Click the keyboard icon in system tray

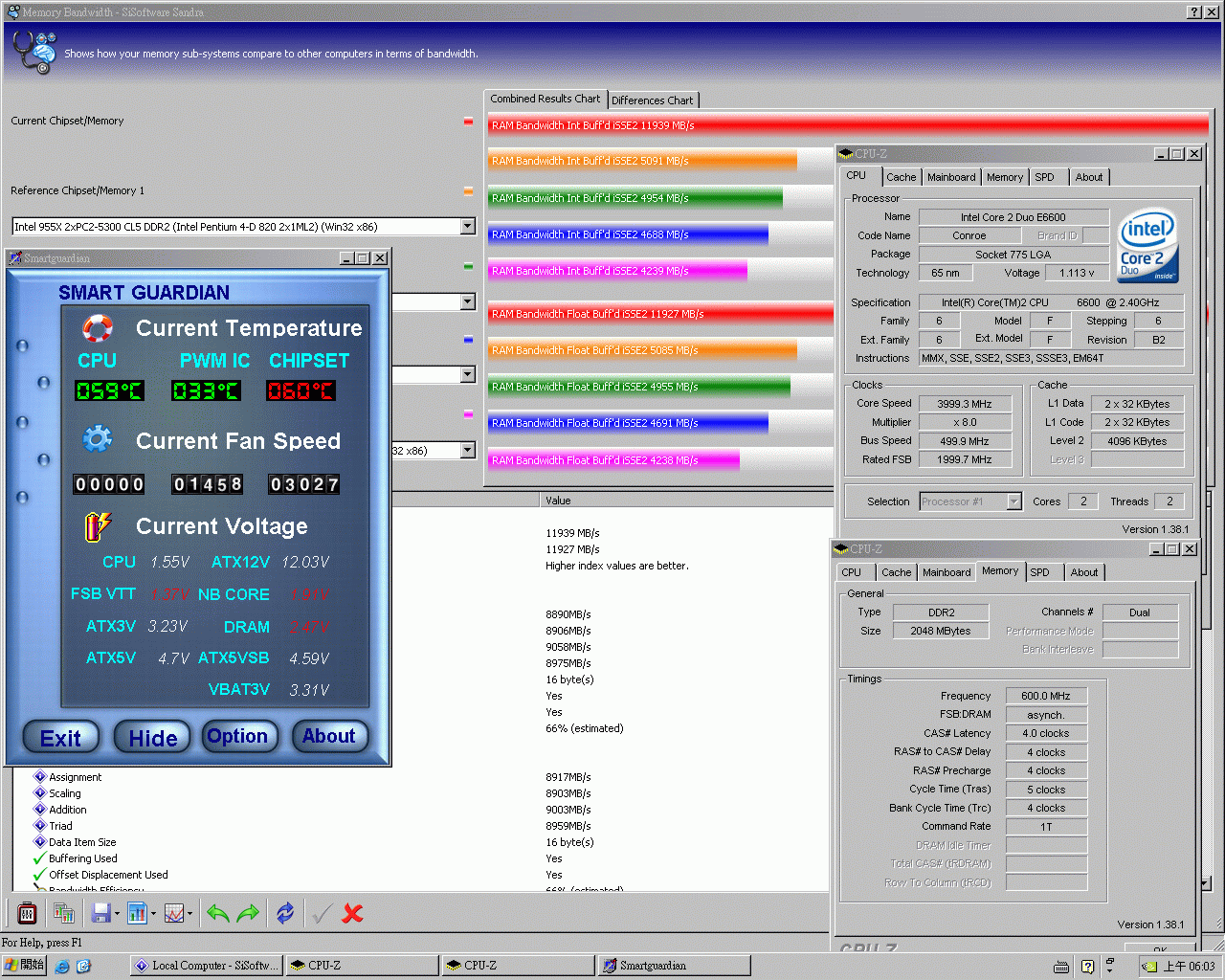coord(1061,967)
